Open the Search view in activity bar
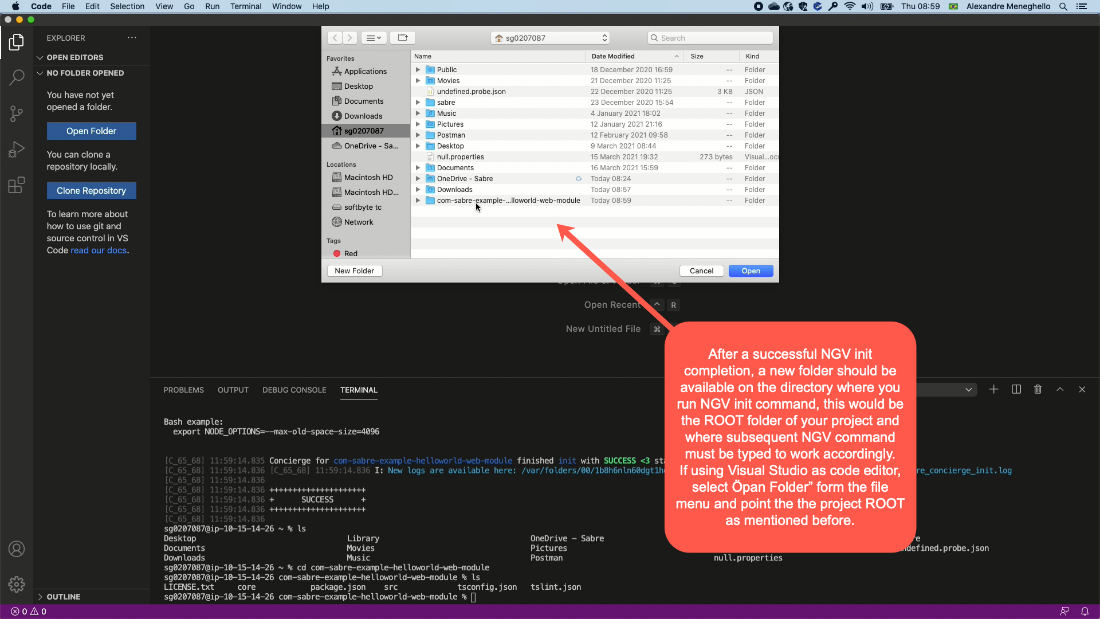The image size is (1100, 619). 16,77
